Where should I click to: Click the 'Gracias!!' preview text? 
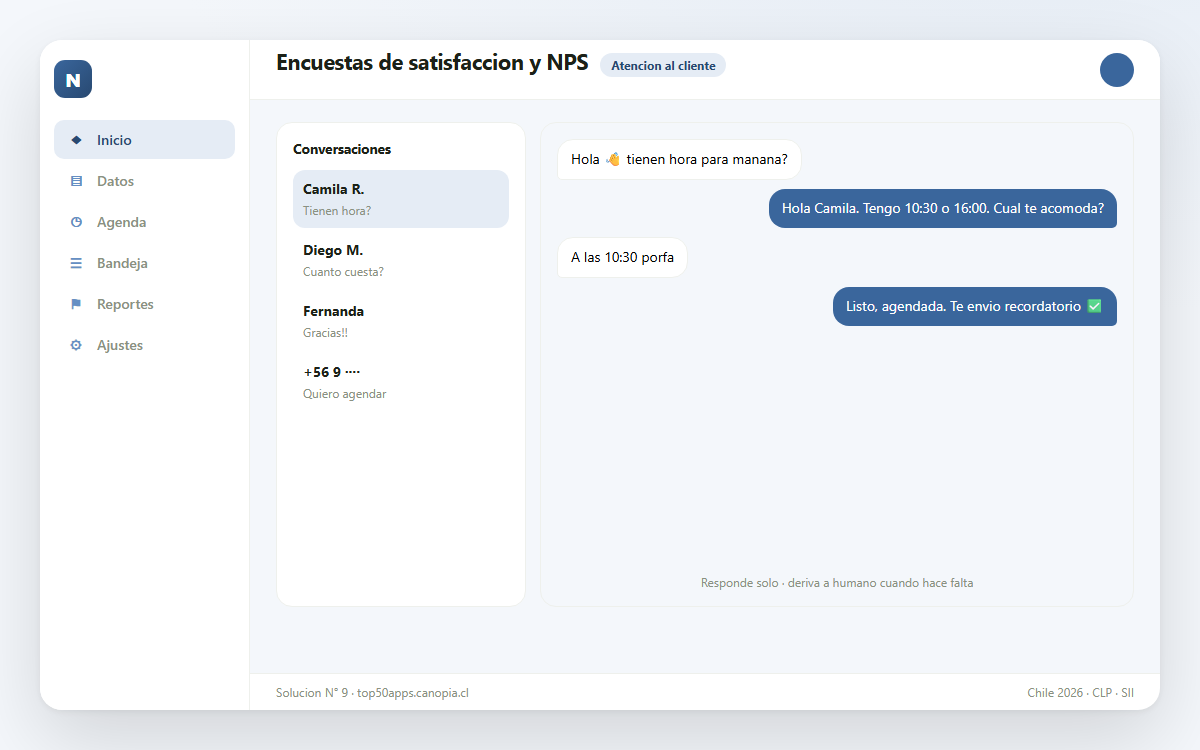325,332
